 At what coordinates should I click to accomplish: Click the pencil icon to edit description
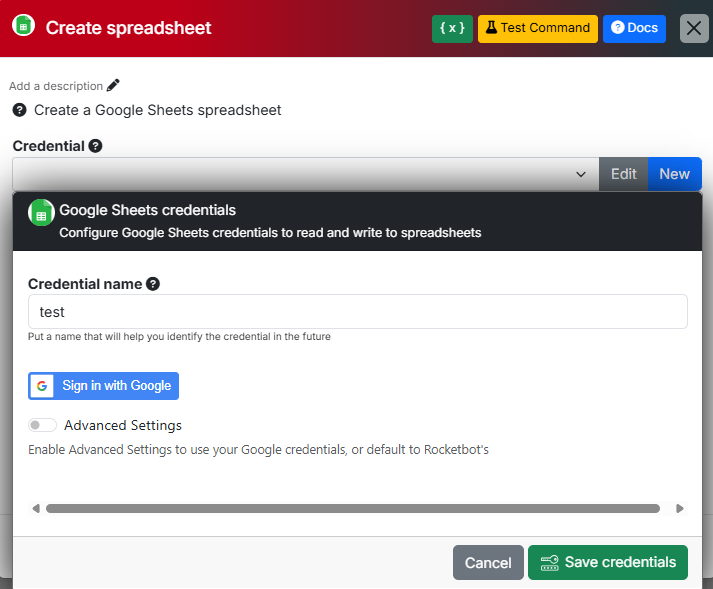(113, 86)
